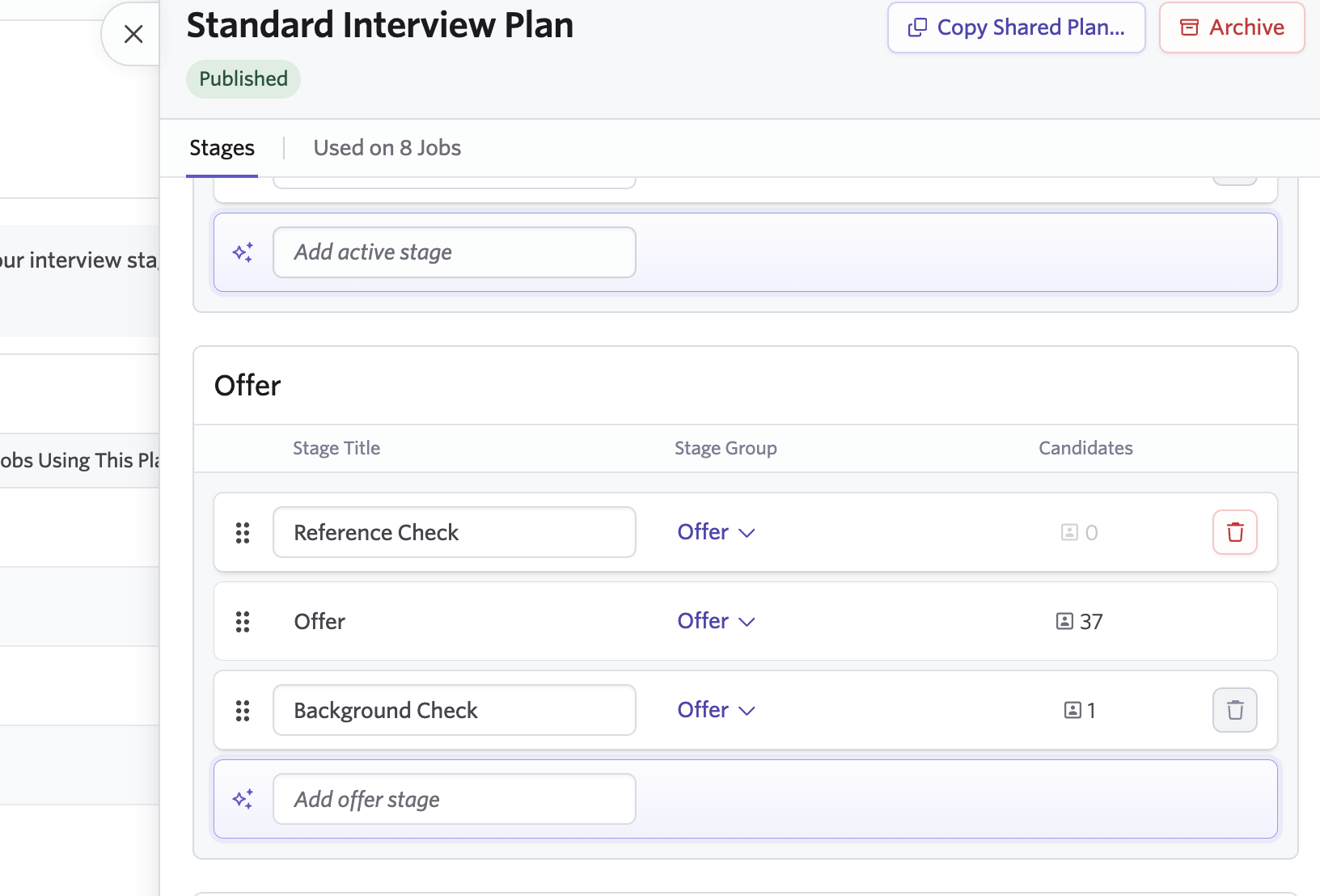Click the Candidates column header
Image resolution: width=1320 pixels, height=896 pixels.
(x=1085, y=448)
